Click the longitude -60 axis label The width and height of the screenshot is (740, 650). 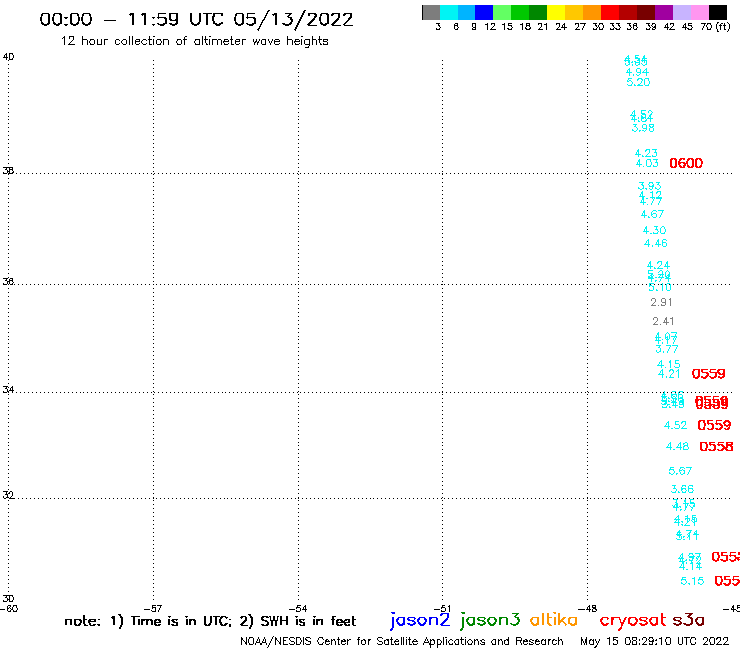click(x=9, y=609)
